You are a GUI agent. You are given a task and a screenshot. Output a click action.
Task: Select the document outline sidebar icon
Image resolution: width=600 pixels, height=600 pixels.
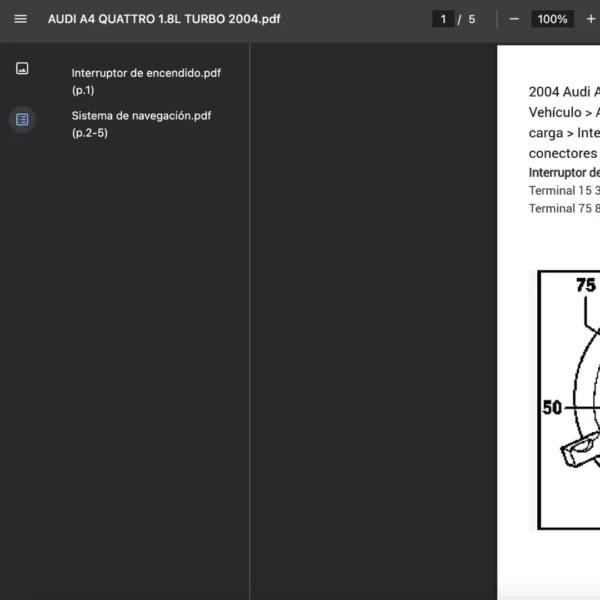(22, 119)
